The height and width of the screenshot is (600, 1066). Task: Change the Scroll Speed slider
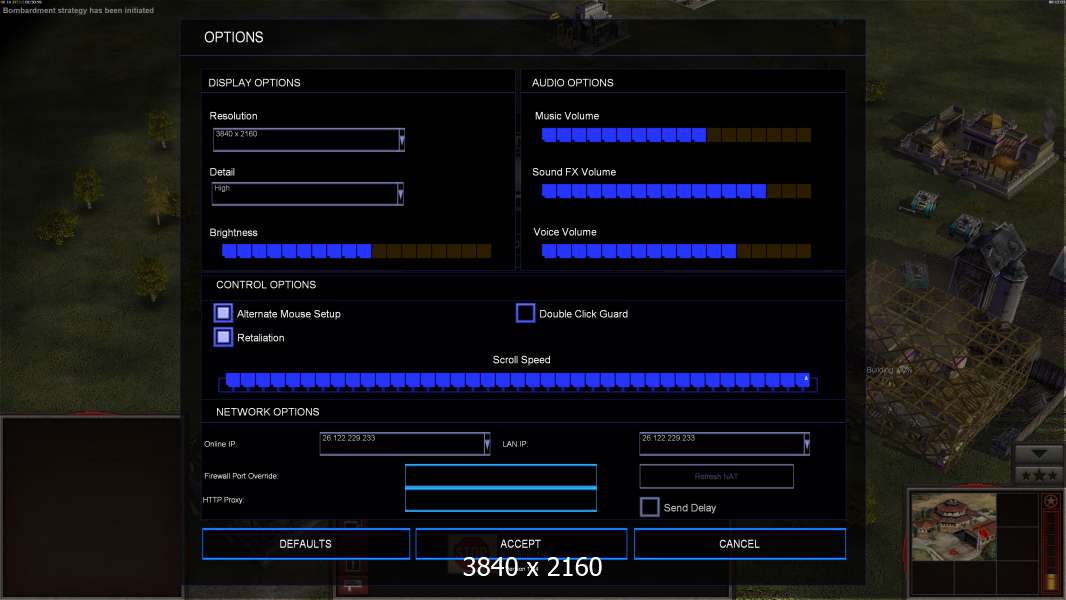click(x=517, y=381)
